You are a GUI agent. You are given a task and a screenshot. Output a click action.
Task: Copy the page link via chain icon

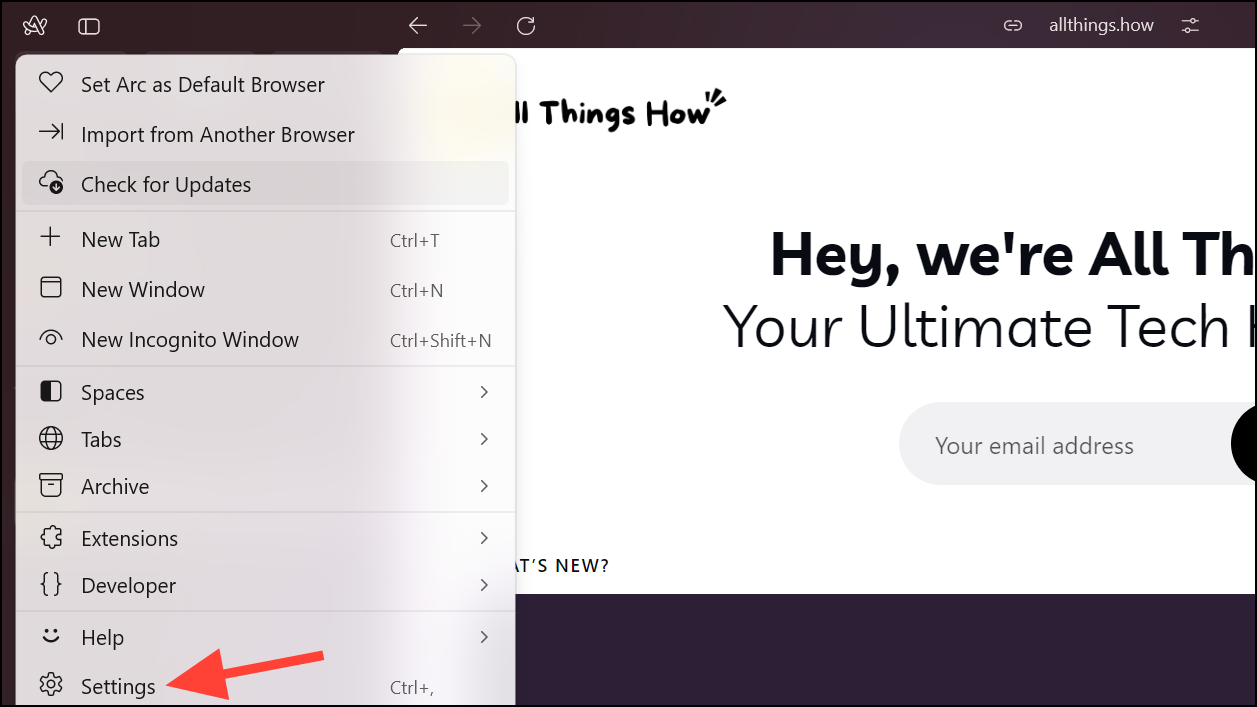coord(1013,26)
